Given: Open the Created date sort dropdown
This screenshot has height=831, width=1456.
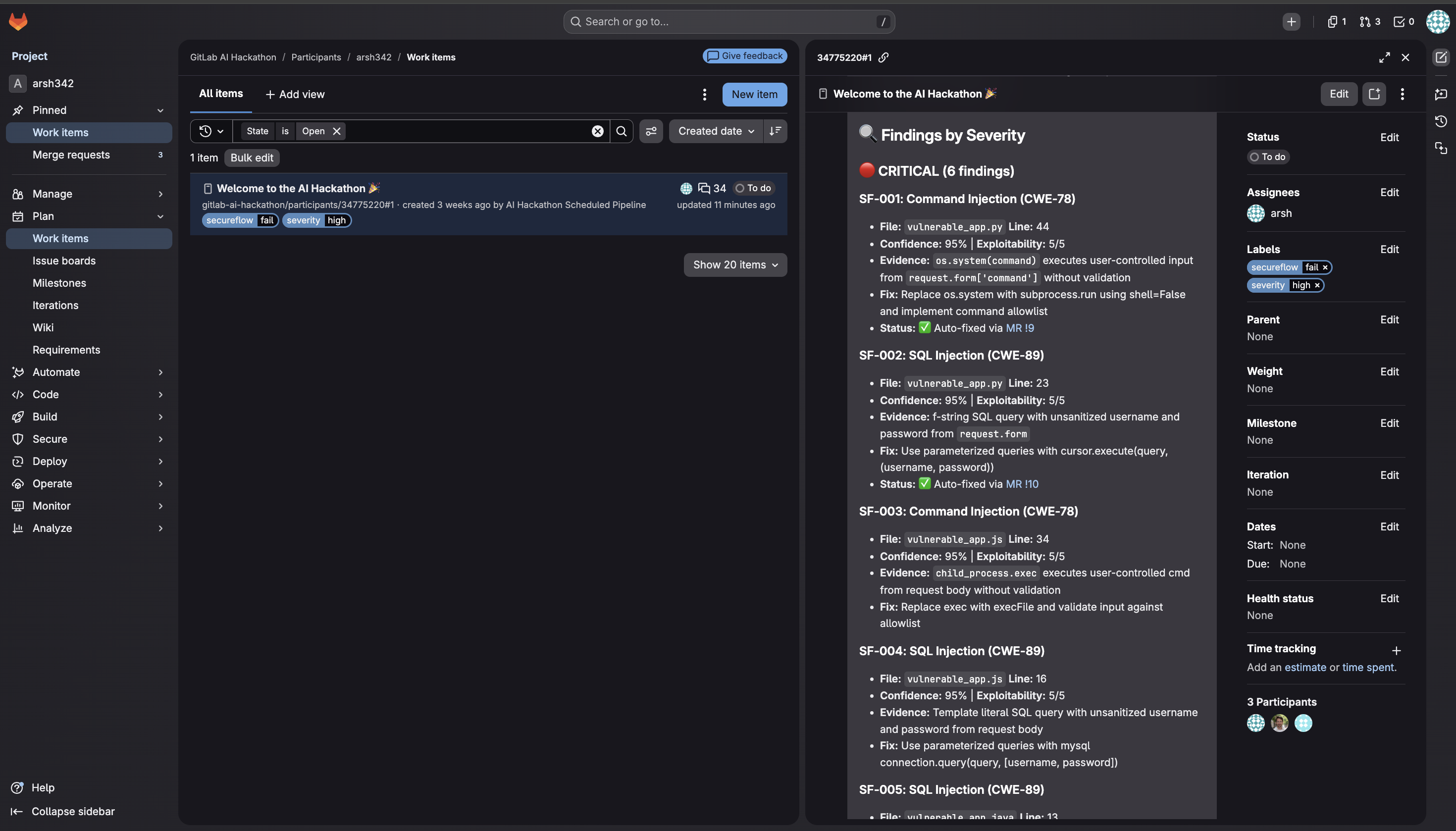Looking at the screenshot, I should (x=715, y=131).
